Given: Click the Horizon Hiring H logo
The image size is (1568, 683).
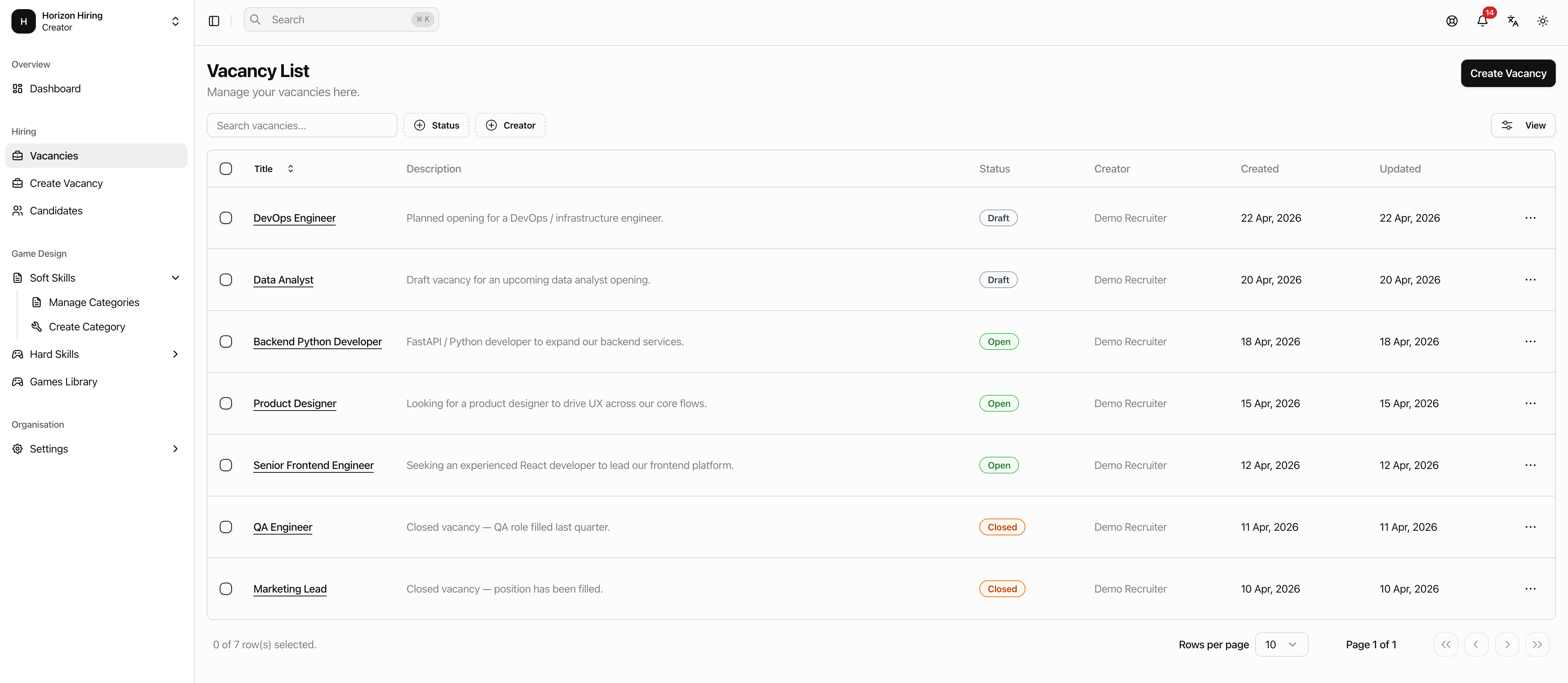Looking at the screenshot, I should (x=24, y=21).
